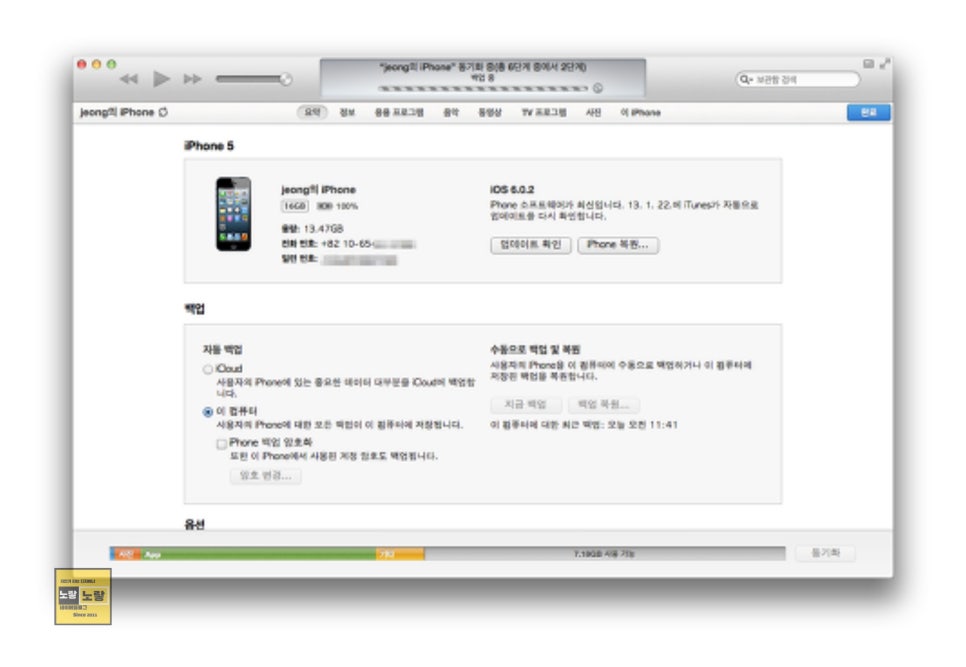Image resolution: width=966 pixels, height=667 pixels.
Task: Click sync spinner icon beside jeong의 iPhone
Action: (163, 112)
